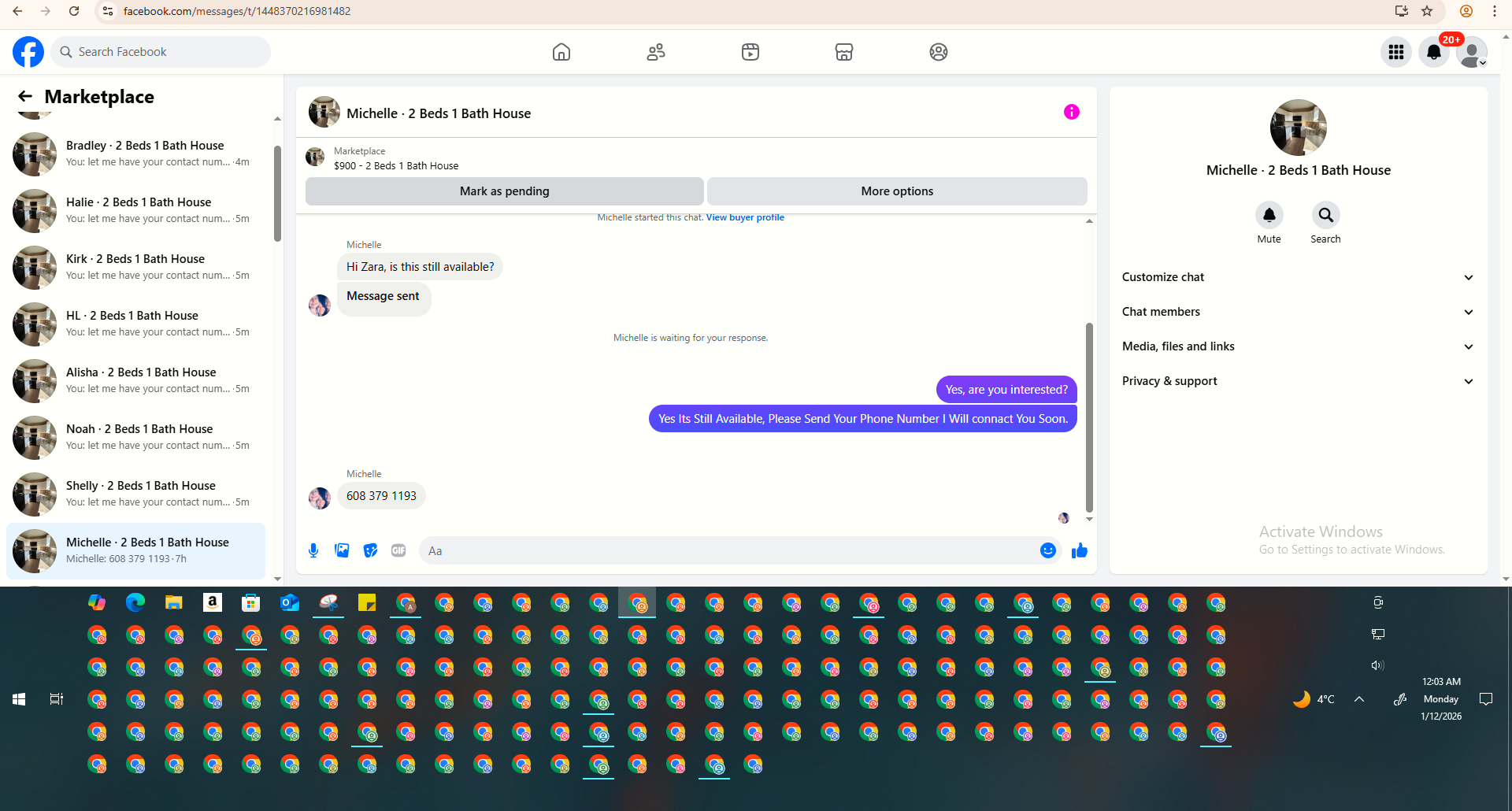Click the 'Hi Zara, is this still available?' message
Image resolution: width=1512 pixels, height=811 pixels.
click(x=420, y=267)
